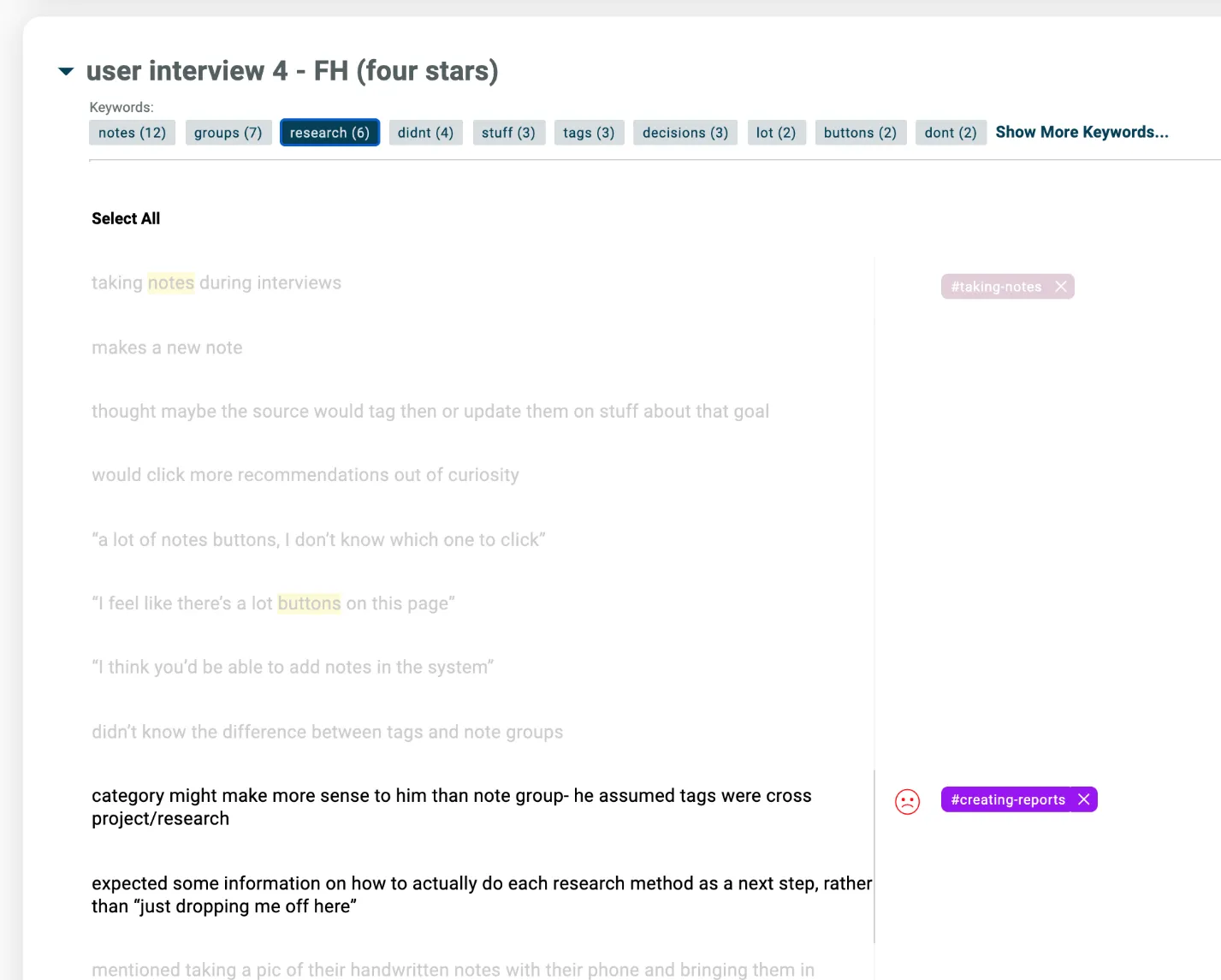This screenshot has width=1221, height=980.
Task: Select the note about category versus note group
Action: click(452, 807)
